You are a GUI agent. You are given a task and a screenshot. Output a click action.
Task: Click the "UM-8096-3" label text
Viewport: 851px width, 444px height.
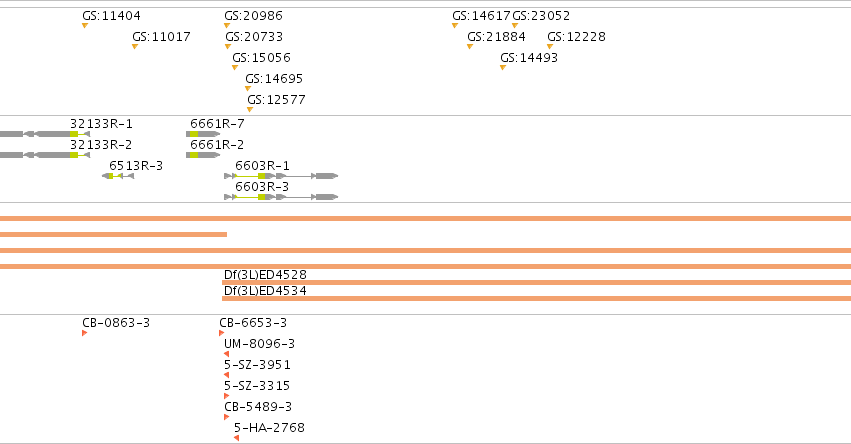259,344
